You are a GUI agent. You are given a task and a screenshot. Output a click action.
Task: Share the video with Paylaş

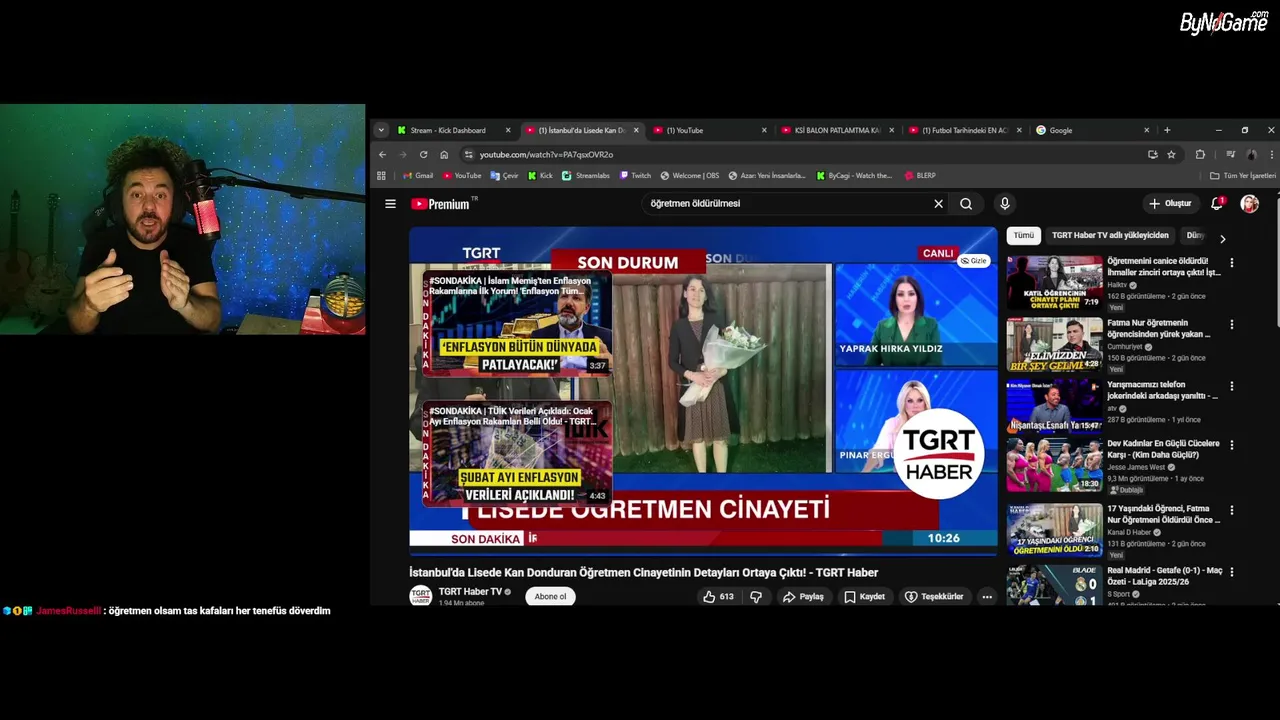click(803, 597)
